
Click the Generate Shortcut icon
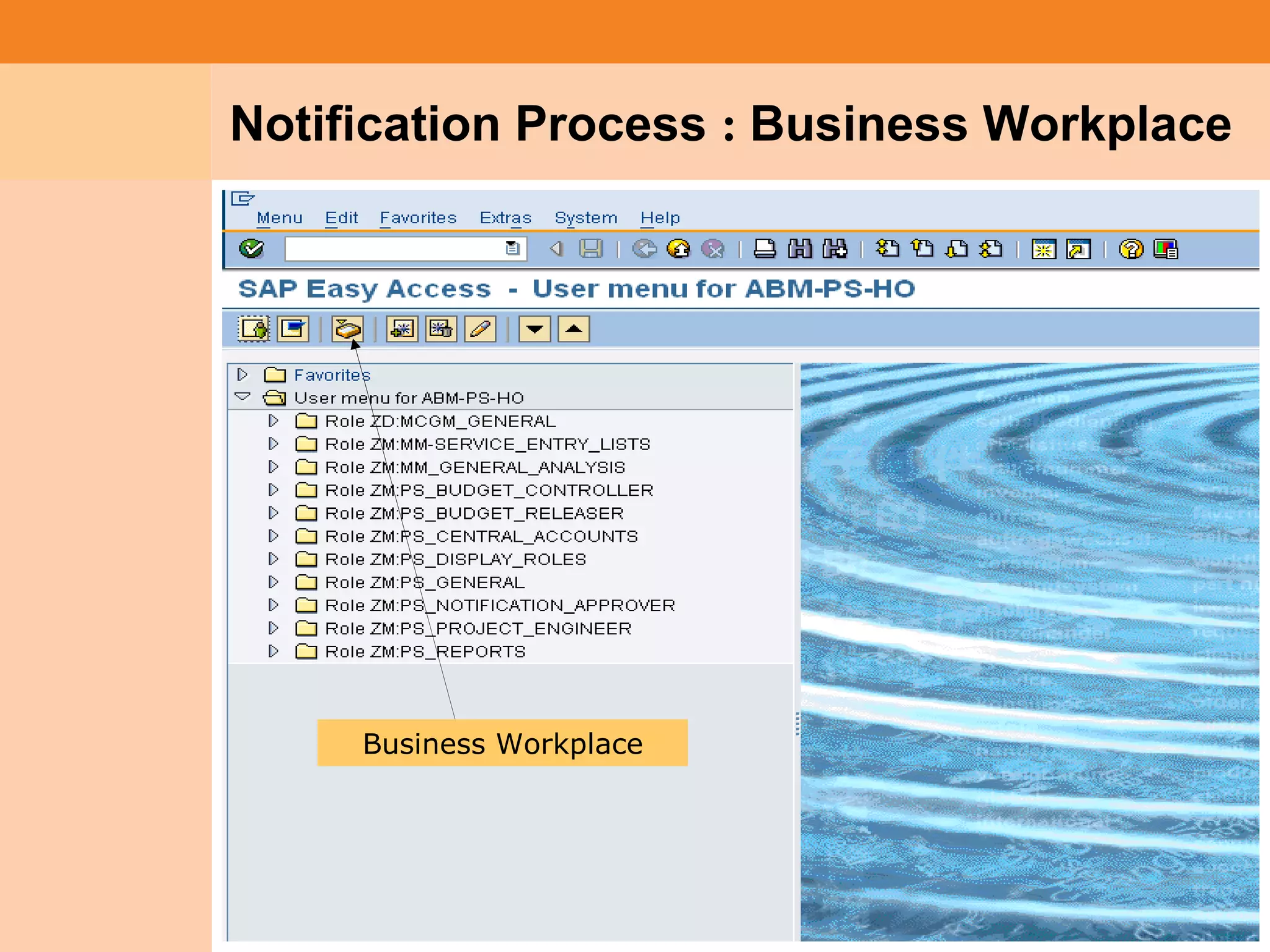1078,249
